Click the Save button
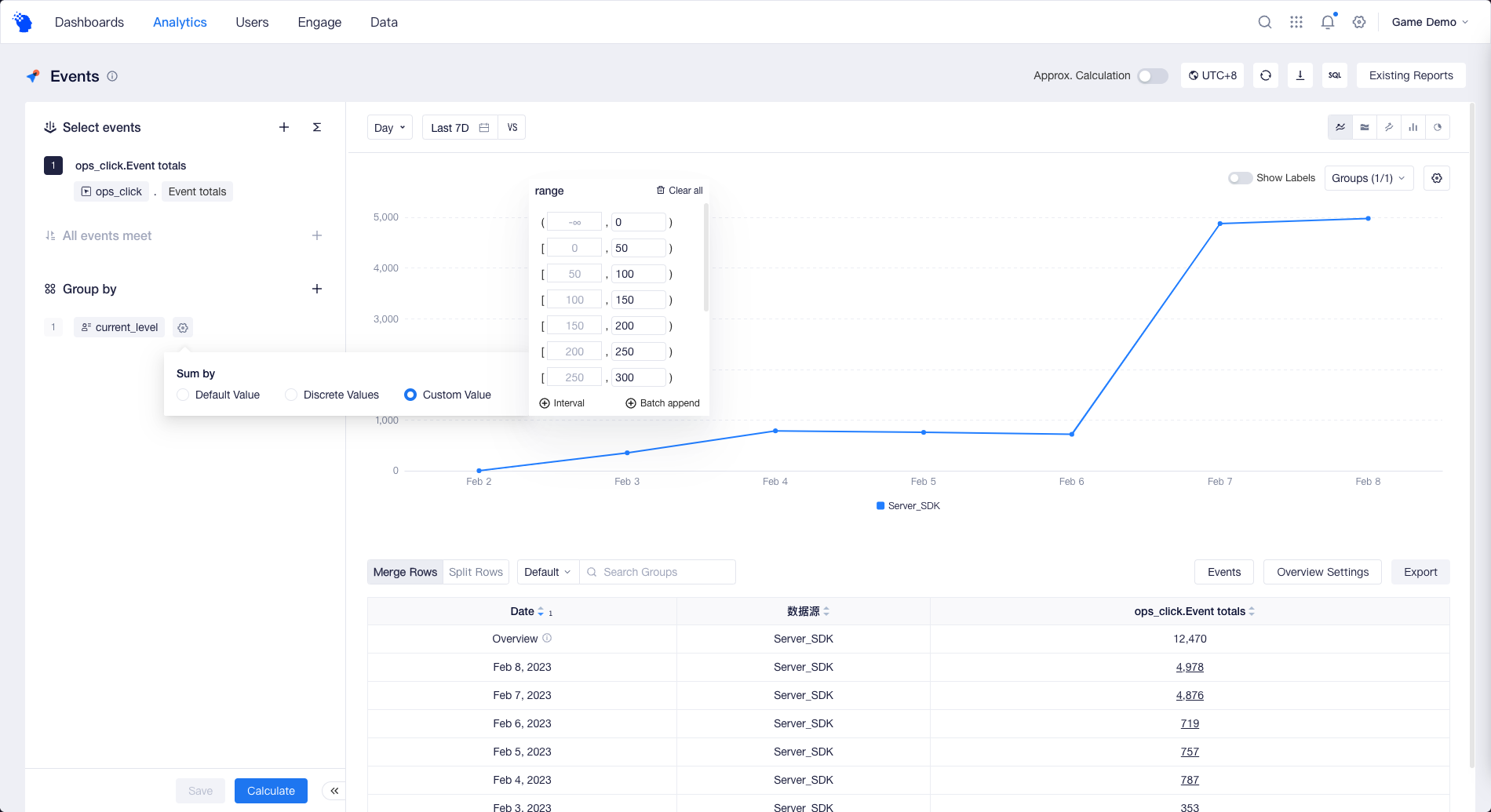This screenshot has width=1491, height=812. 200,791
